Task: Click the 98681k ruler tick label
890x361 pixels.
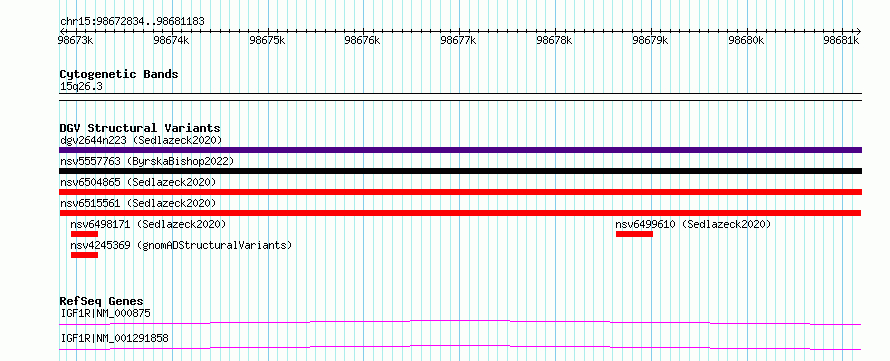Action: 842,40
